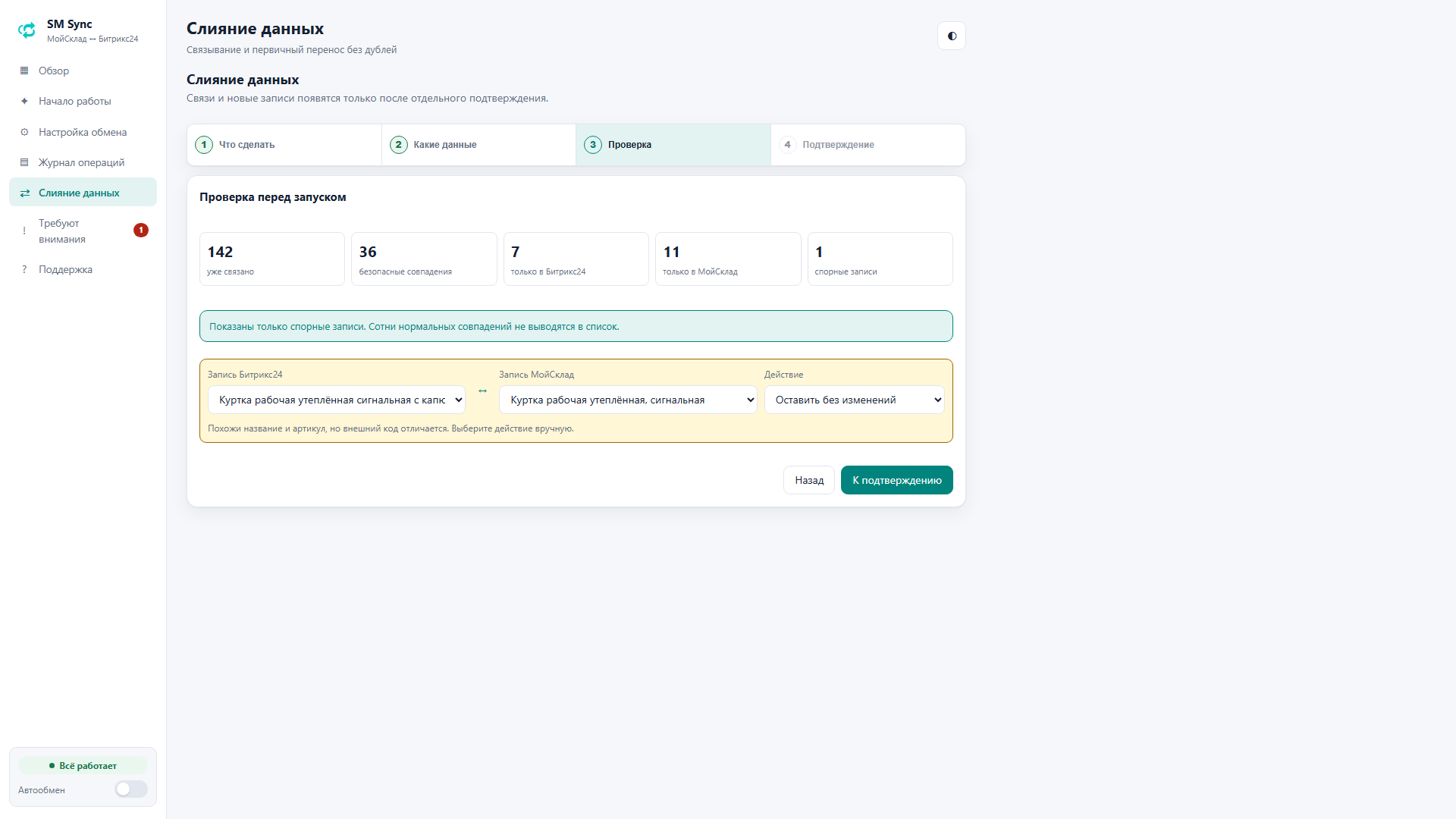The width and height of the screenshot is (1456, 819).
Task: Click the Начало работы star icon
Action: point(24,101)
